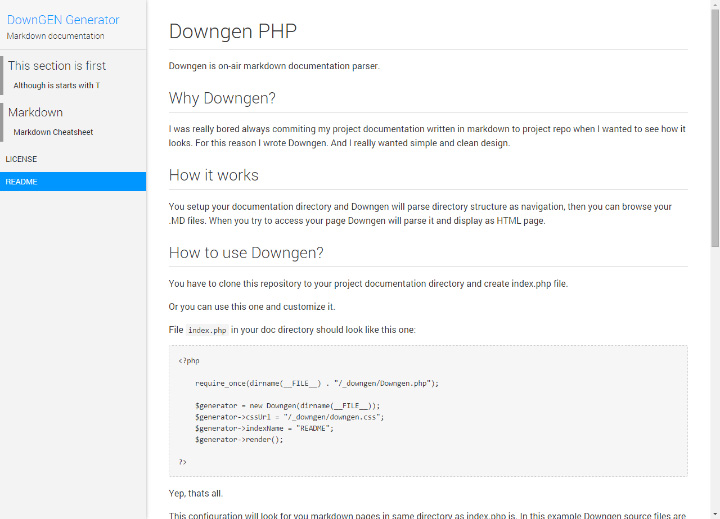Open the 'Although is starts with T' page
The height and width of the screenshot is (519, 720).
[56, 85]
